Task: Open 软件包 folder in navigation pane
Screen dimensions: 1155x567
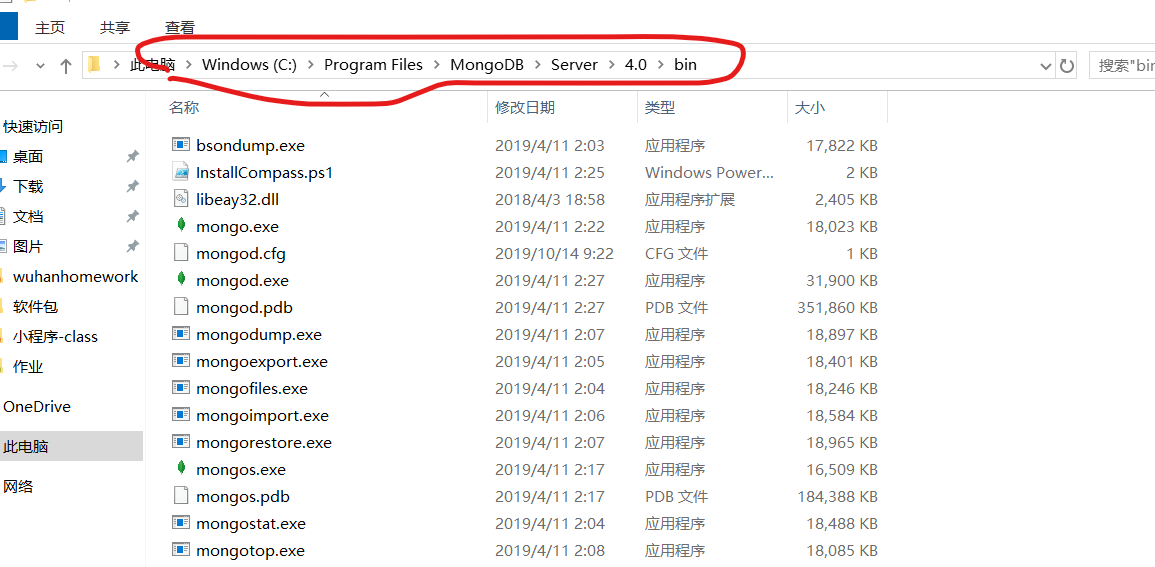Action: [35, 307]
